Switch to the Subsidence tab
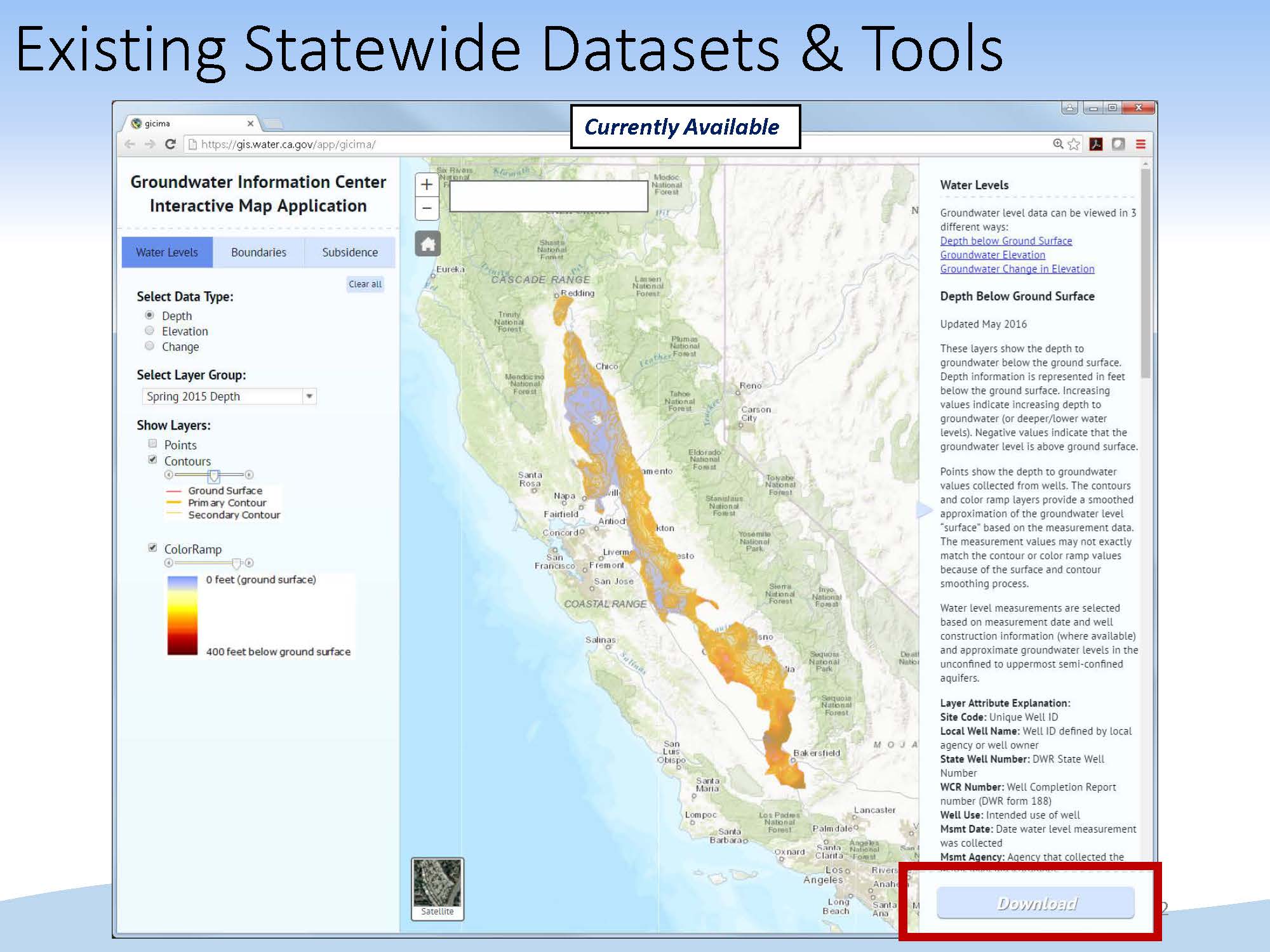The width and height of the screenshot is (1270, 952). [x=350, y=253]
